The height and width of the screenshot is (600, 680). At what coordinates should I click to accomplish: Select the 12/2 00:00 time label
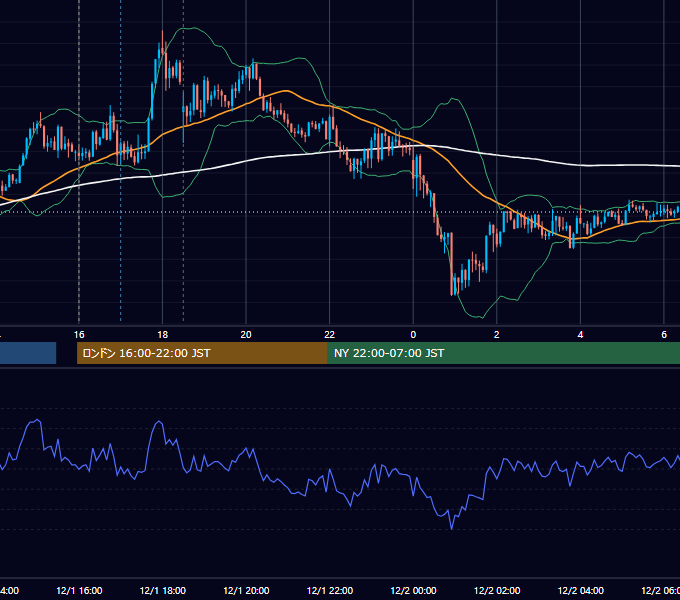coord(413,590)
